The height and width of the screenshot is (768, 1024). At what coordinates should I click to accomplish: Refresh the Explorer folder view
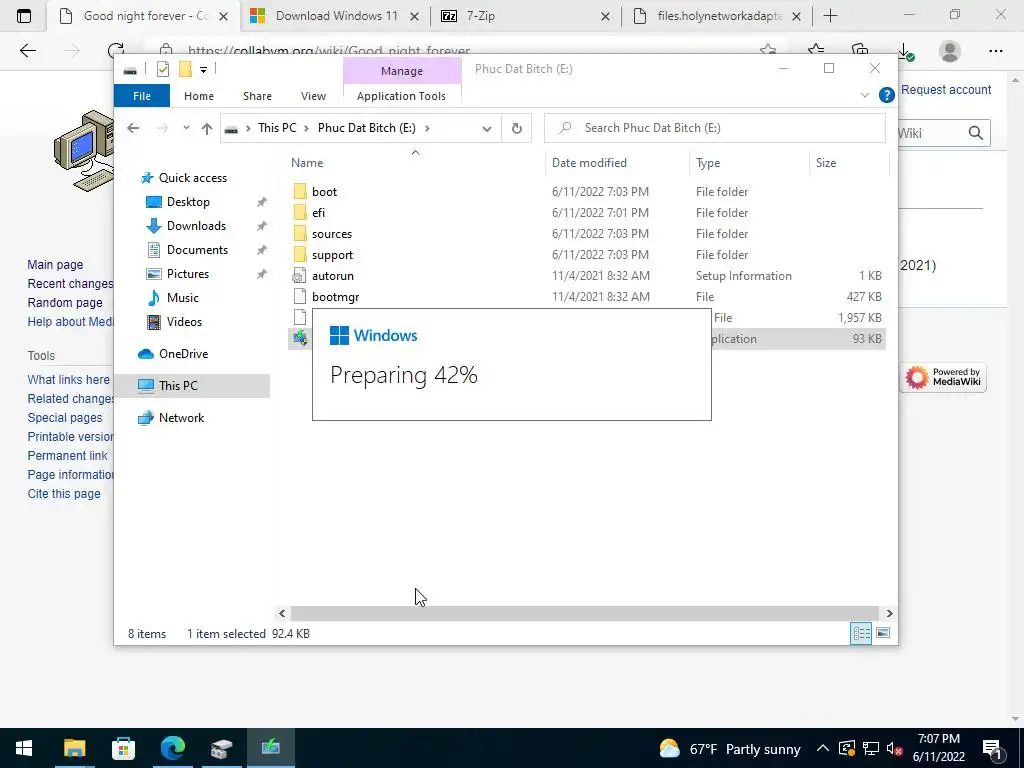(x=517, y=129)
